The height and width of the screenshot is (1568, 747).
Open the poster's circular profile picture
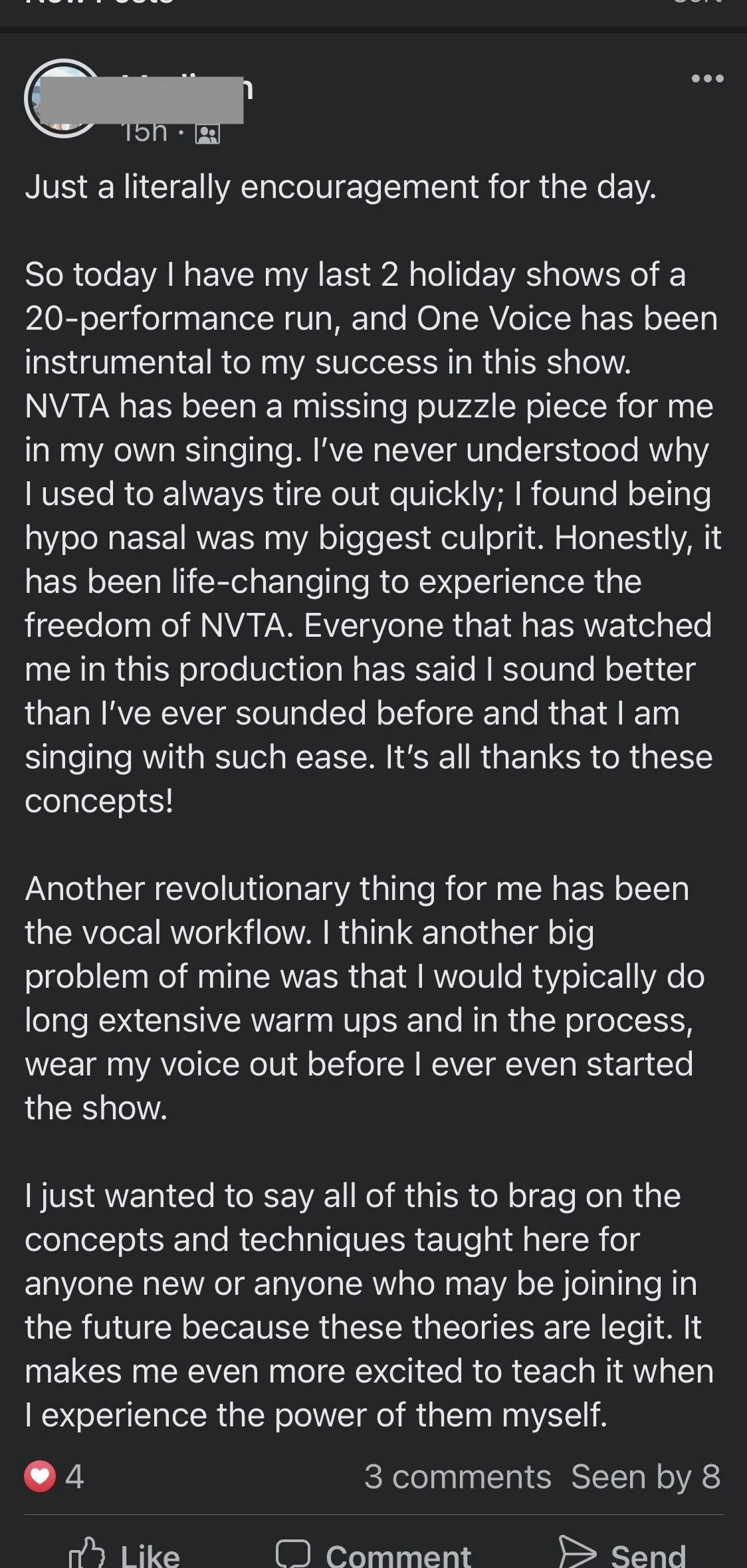62,98
